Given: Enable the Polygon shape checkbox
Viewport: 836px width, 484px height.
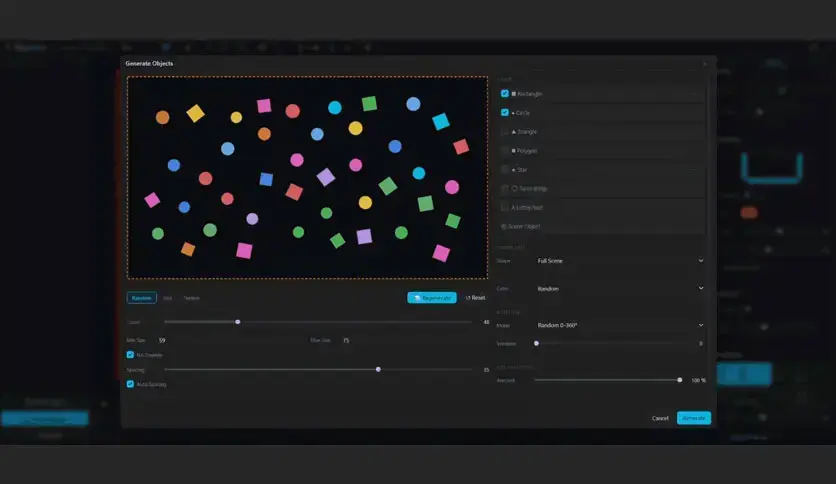Looking at the screenshot, I should [x=504, y=150].
